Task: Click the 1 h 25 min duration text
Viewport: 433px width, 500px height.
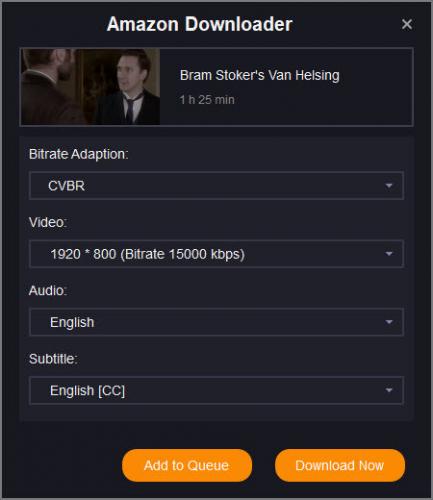Action: (207, 100)
